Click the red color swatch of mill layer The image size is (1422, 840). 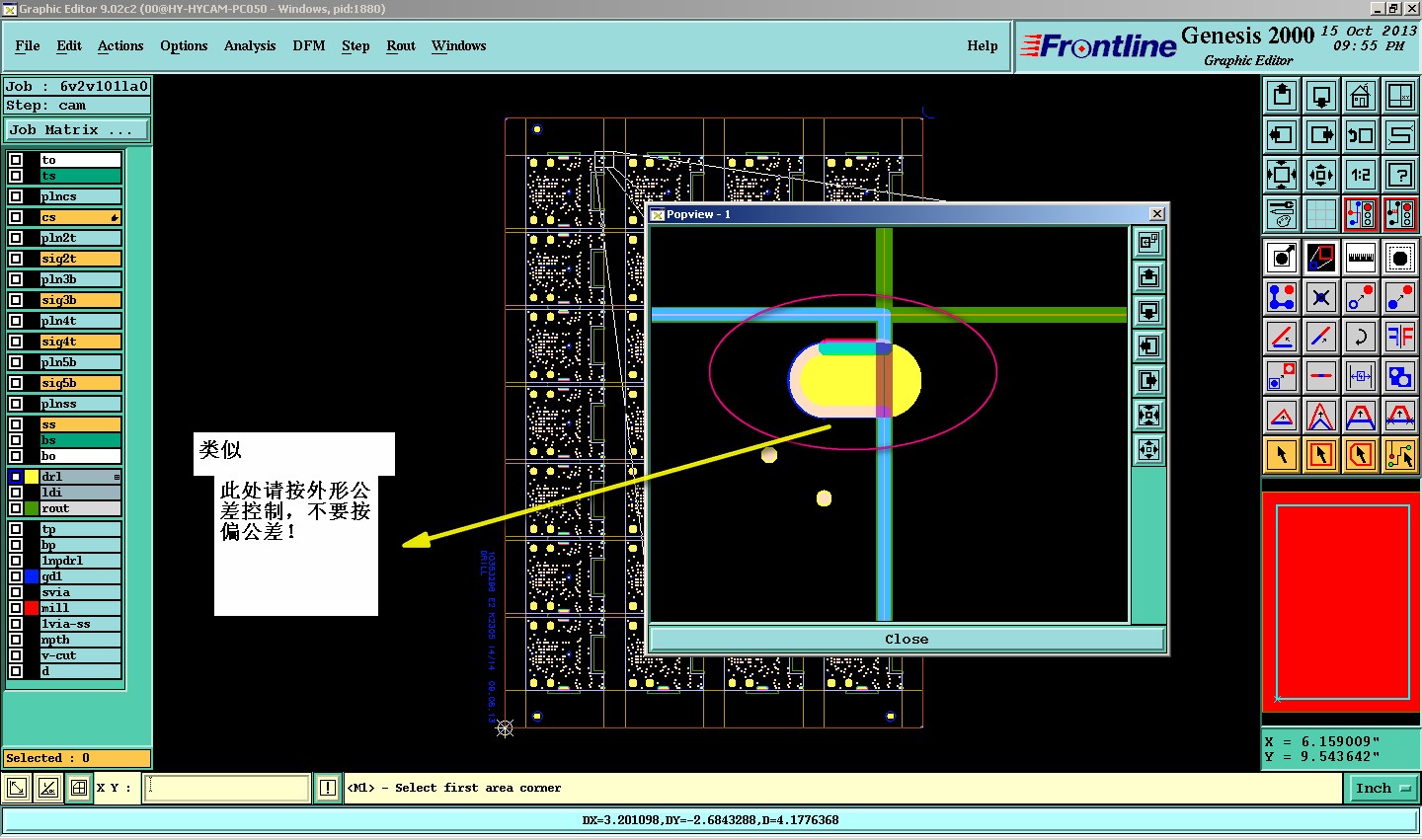coord(32,608)
